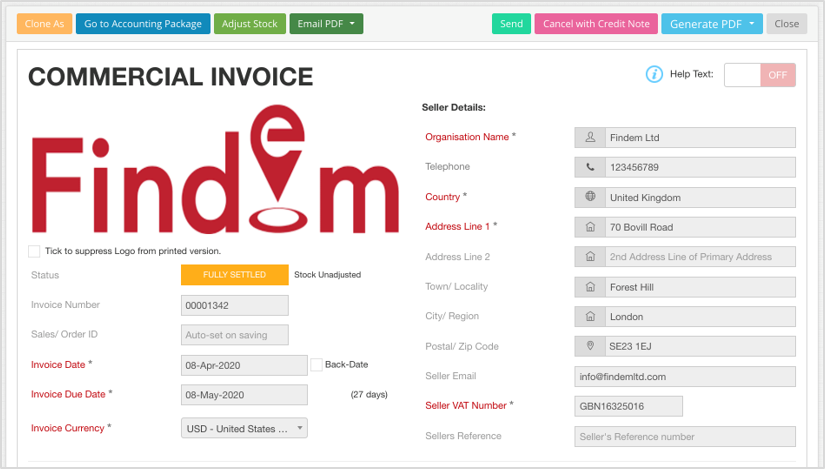825x469 pixels.
Task: Click the Help Text: label
Action: coord(691,74)
